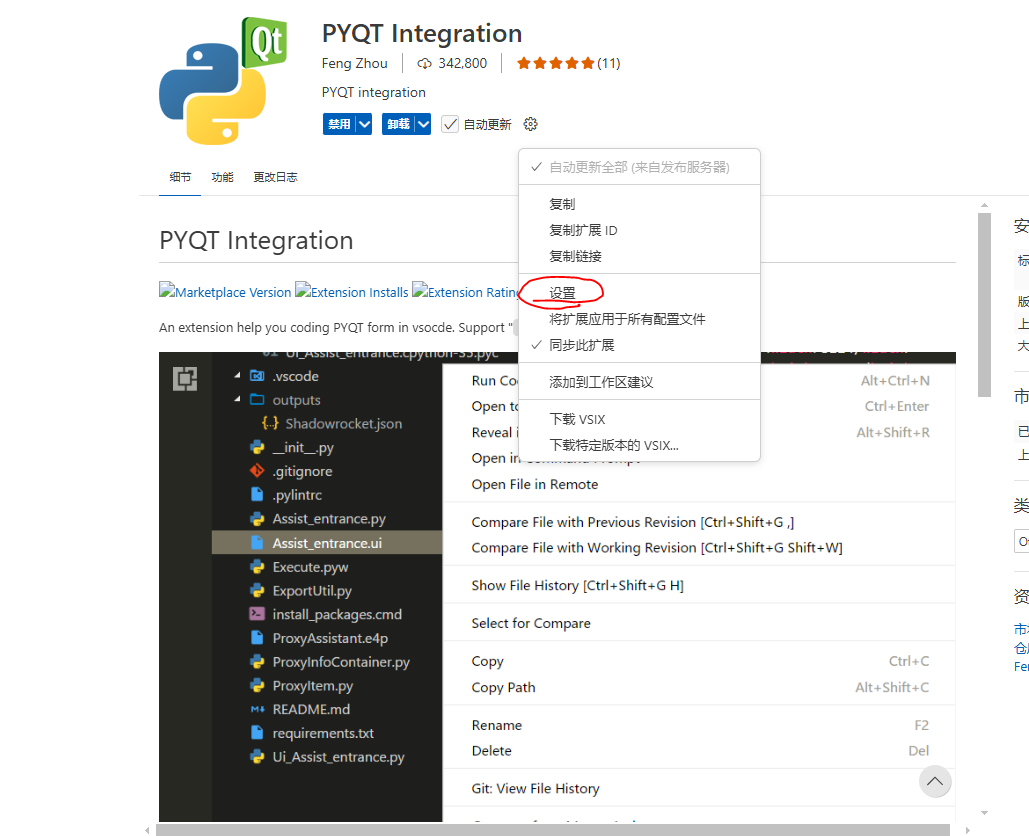
Task: Open the Marketplace Version badge link
Action: tap(225, 292)
